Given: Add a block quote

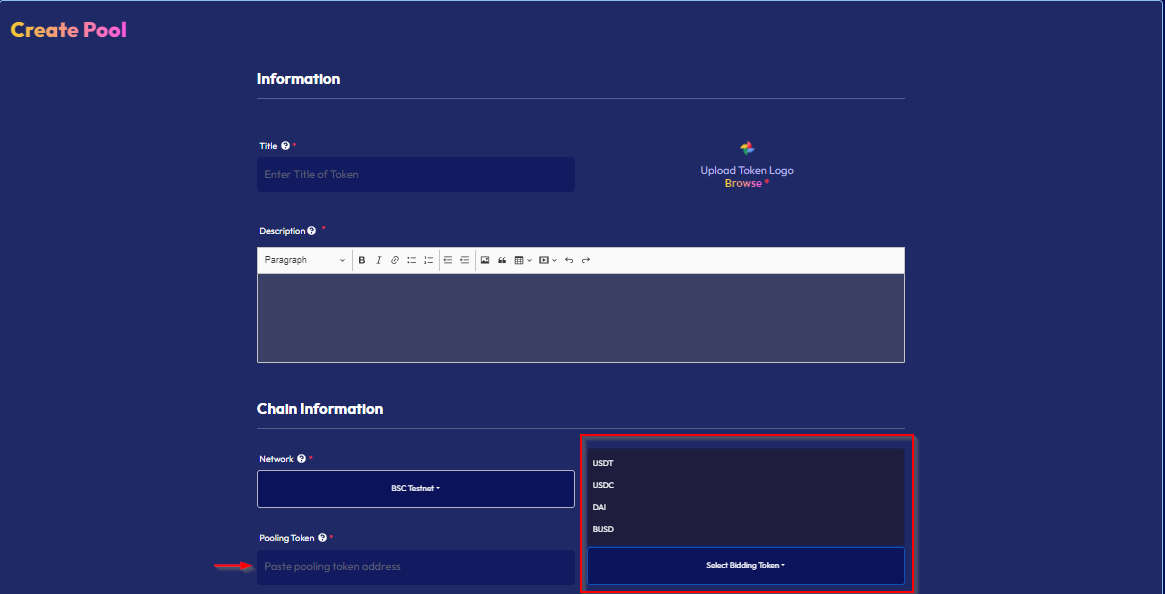Looking at the screenshot, I should point(502,260).
